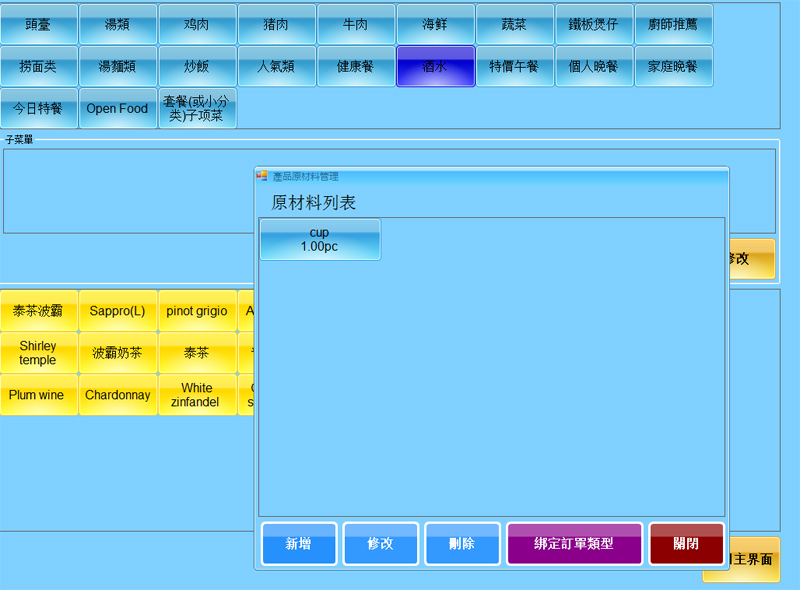The height and width of the screenshot is (590, 800).
Task: Open 绑定訂單類型 purple button
Action: click(574, 544)
